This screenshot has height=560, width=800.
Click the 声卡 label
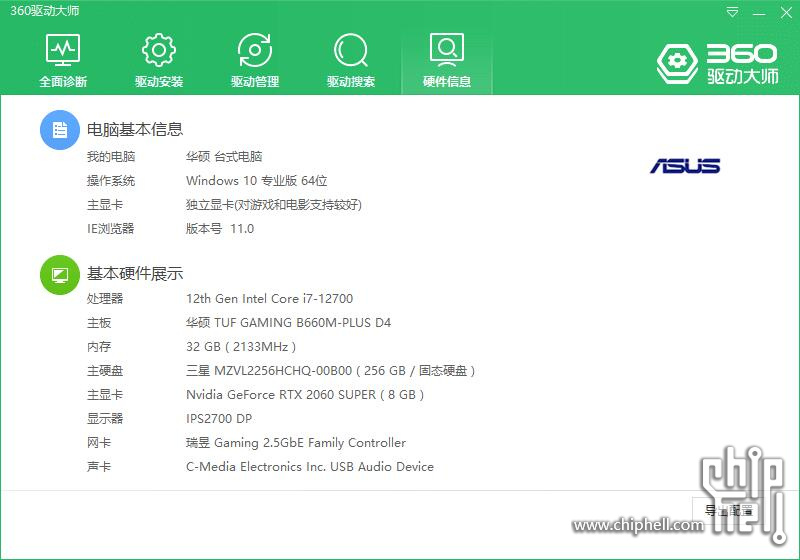(x=99, y=467)
